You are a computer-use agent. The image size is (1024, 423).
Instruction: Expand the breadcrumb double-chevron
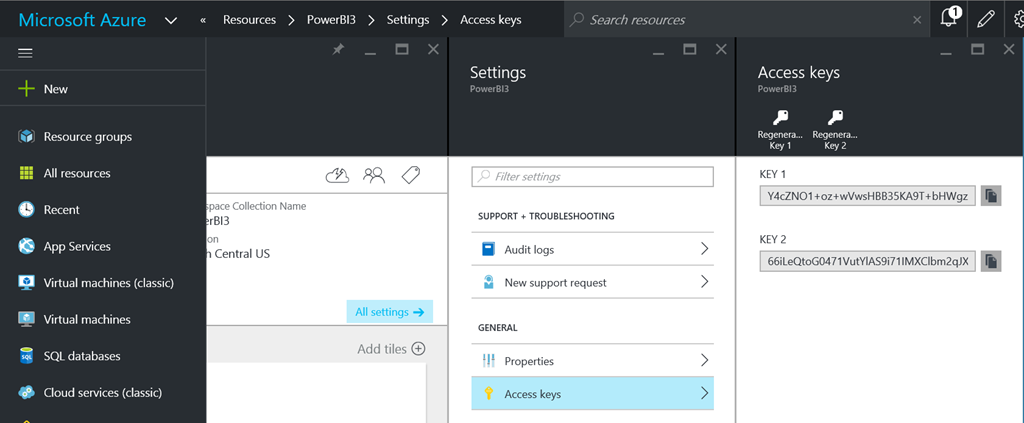tap(204, 20)
